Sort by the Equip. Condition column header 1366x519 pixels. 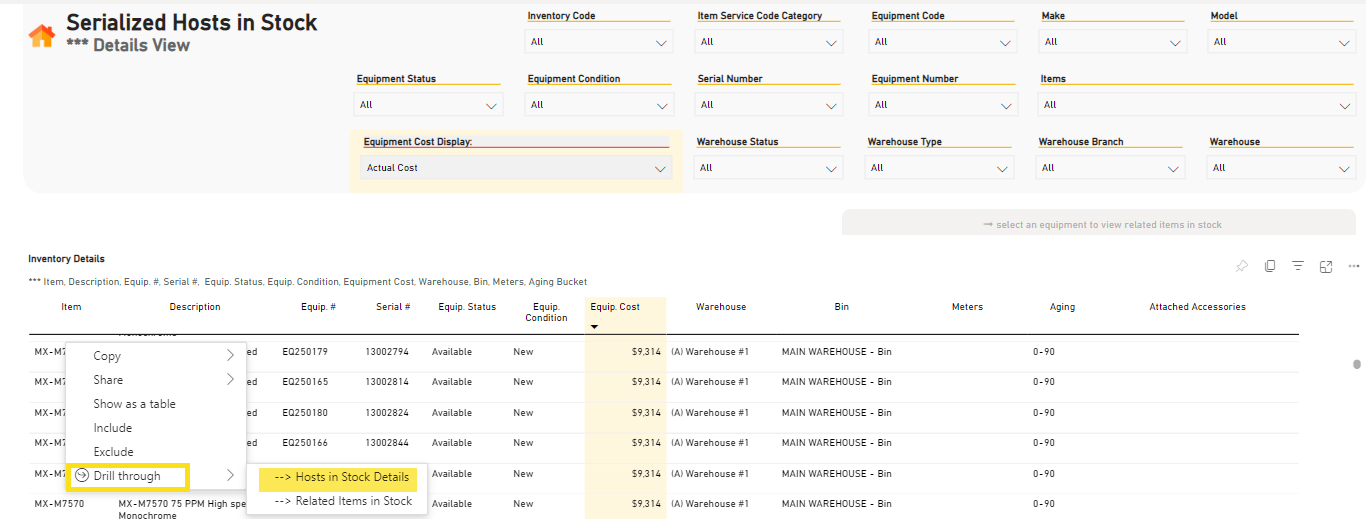(x=545, y=312)
